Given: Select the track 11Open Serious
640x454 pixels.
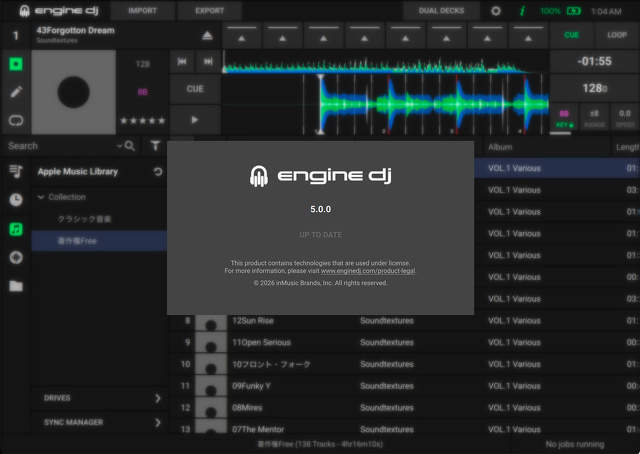Looking at the screenshot, I should (x=261, y=343).
